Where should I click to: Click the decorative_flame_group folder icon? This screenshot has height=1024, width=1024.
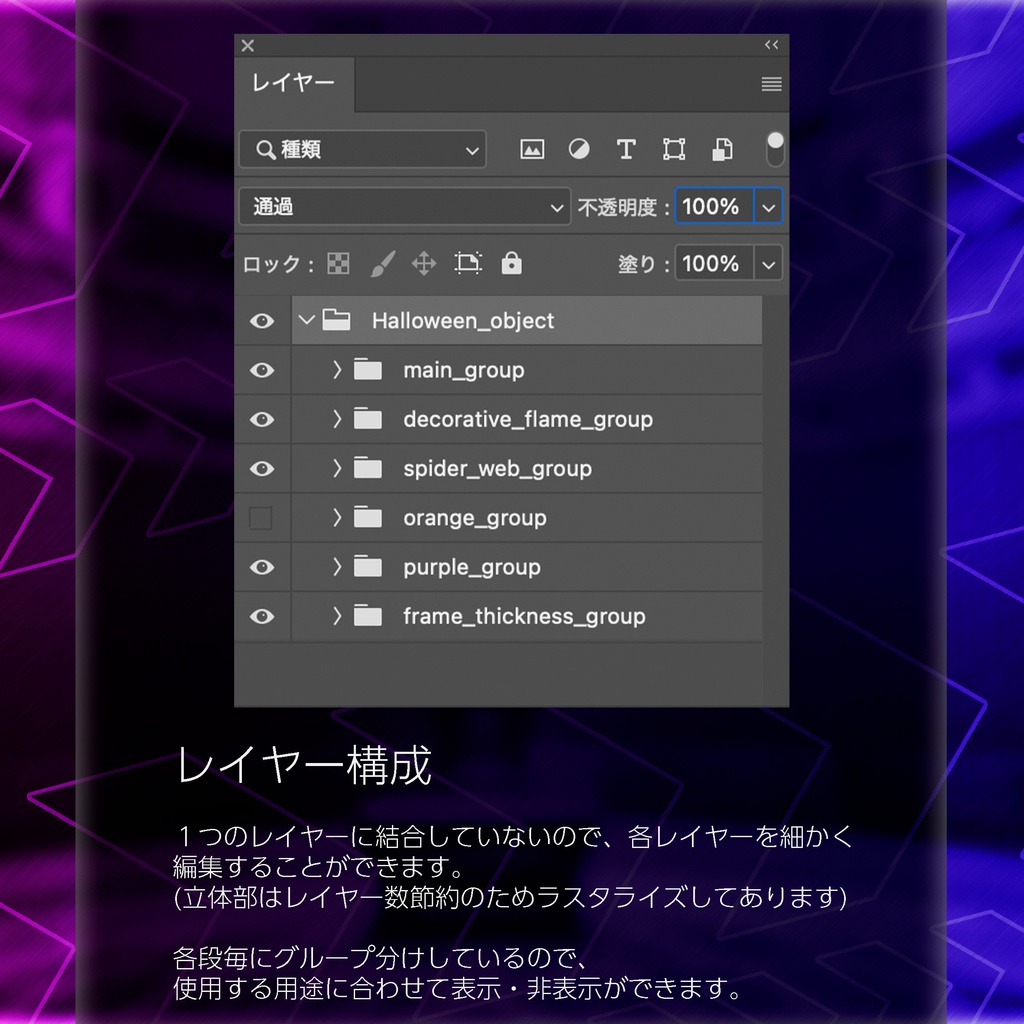pyautogui.click(x=368, y=419)
